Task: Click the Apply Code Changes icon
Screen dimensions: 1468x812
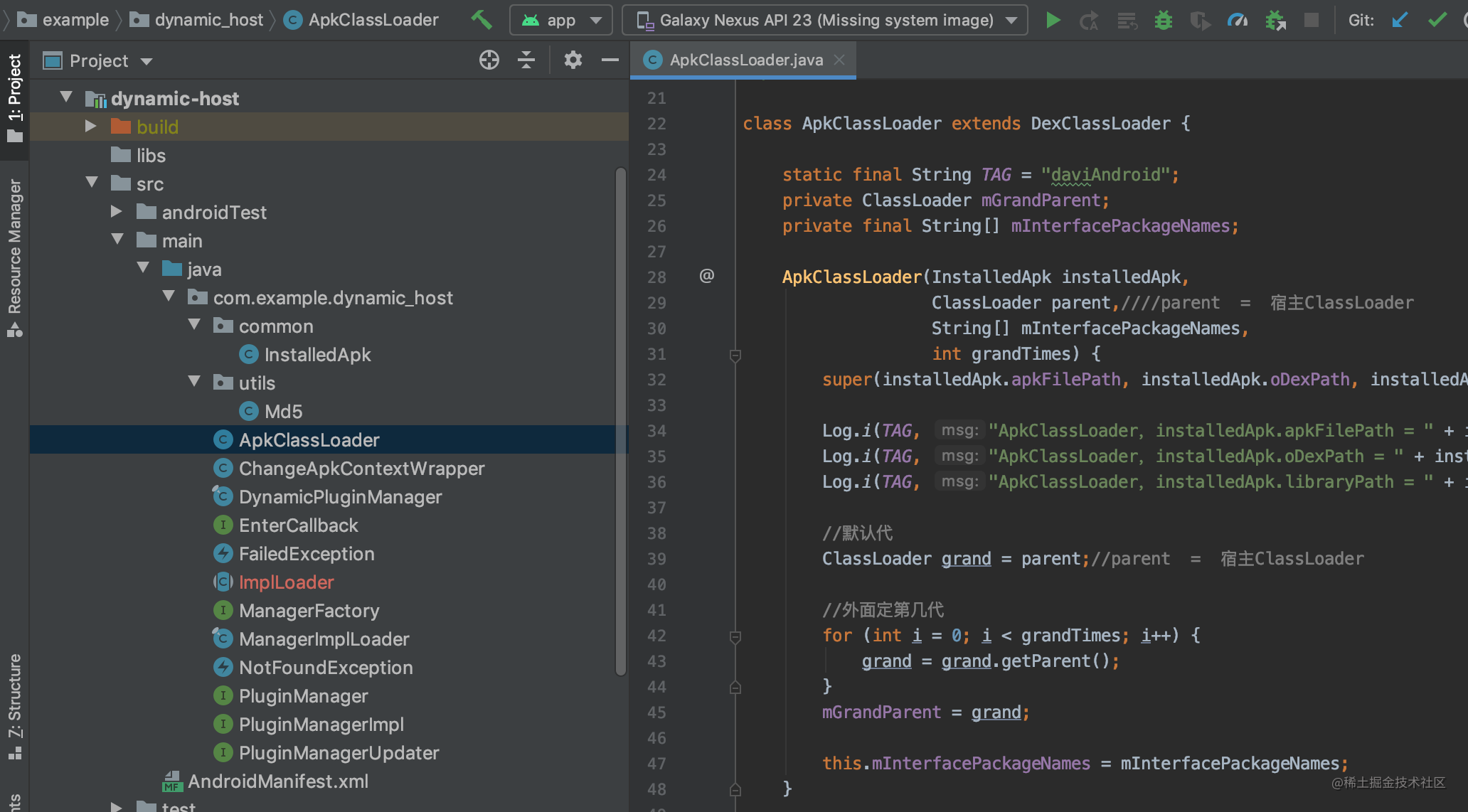Action: tap(1127, 21)
